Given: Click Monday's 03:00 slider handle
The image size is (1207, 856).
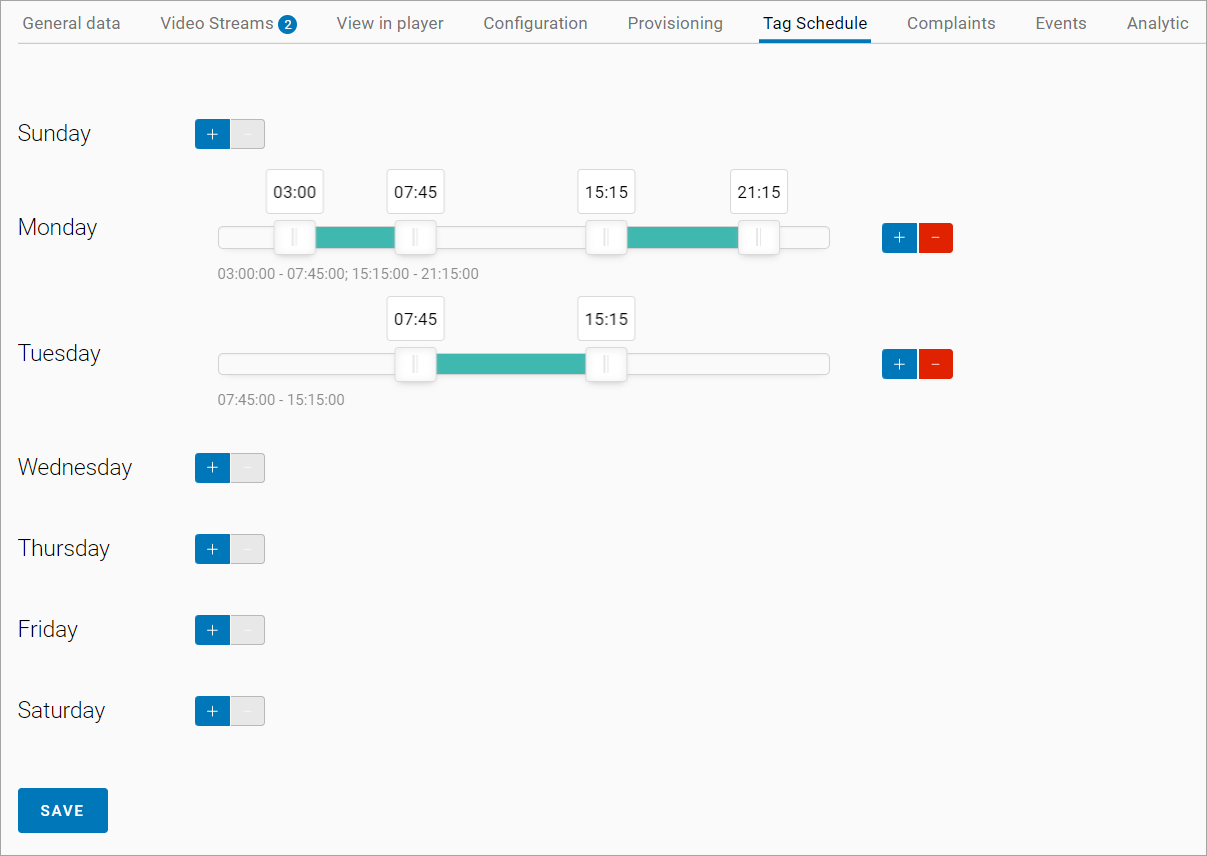Looking at the screenshot, I should click(295, 238).
